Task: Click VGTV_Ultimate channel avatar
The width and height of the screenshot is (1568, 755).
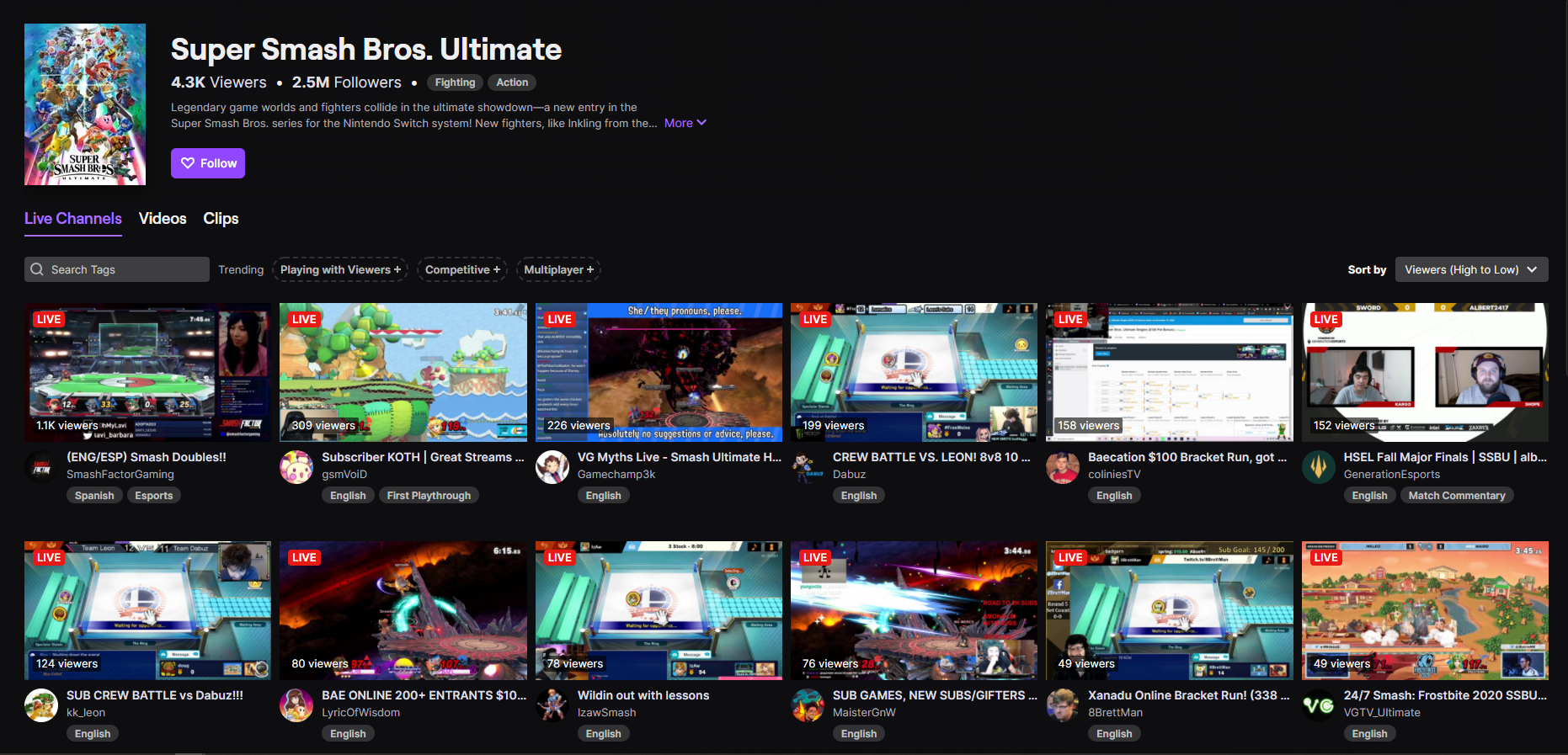Action: (x=1319, y=705)
